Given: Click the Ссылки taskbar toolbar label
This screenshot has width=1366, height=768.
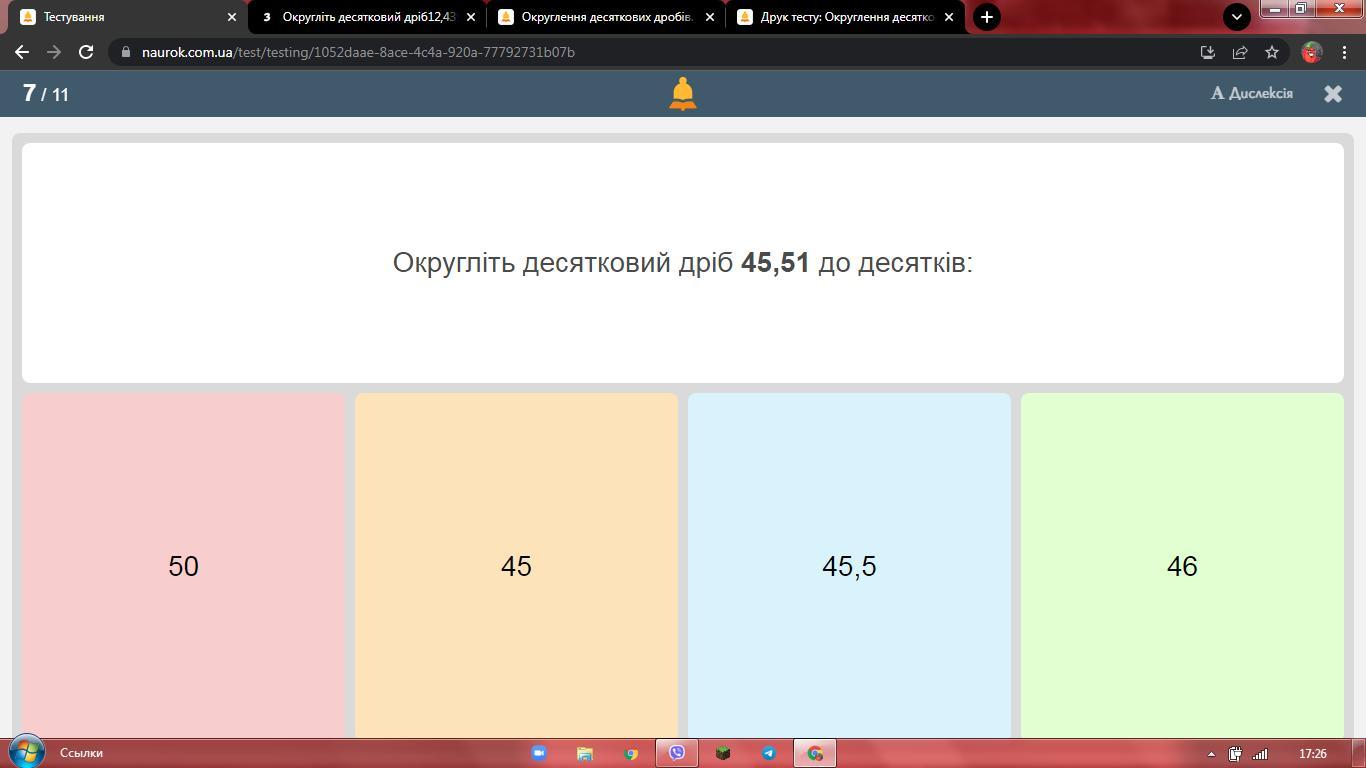Looking at the screenshot, I should [x=81, y=753].
